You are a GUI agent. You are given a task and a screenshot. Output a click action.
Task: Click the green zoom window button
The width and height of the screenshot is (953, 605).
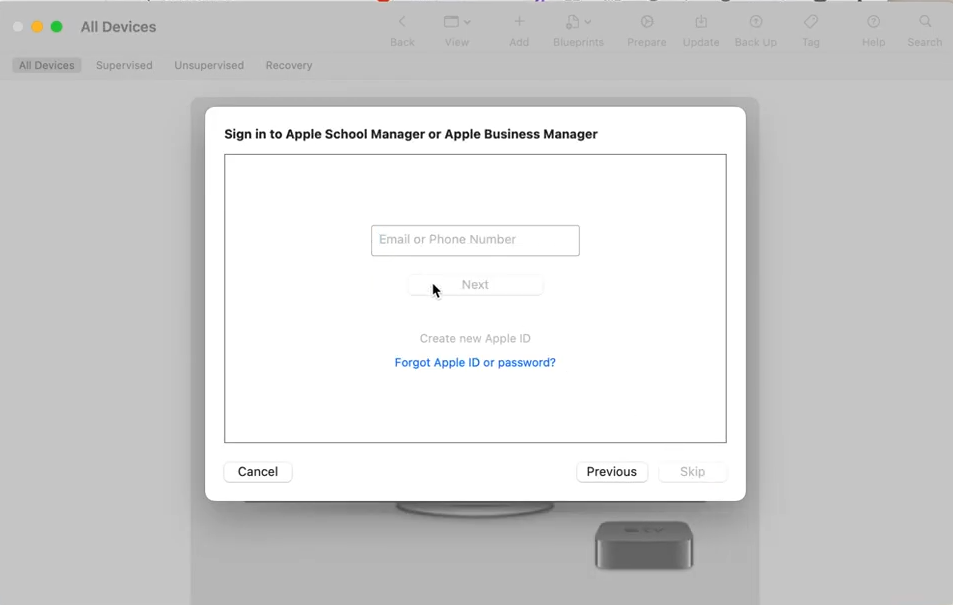57,27
